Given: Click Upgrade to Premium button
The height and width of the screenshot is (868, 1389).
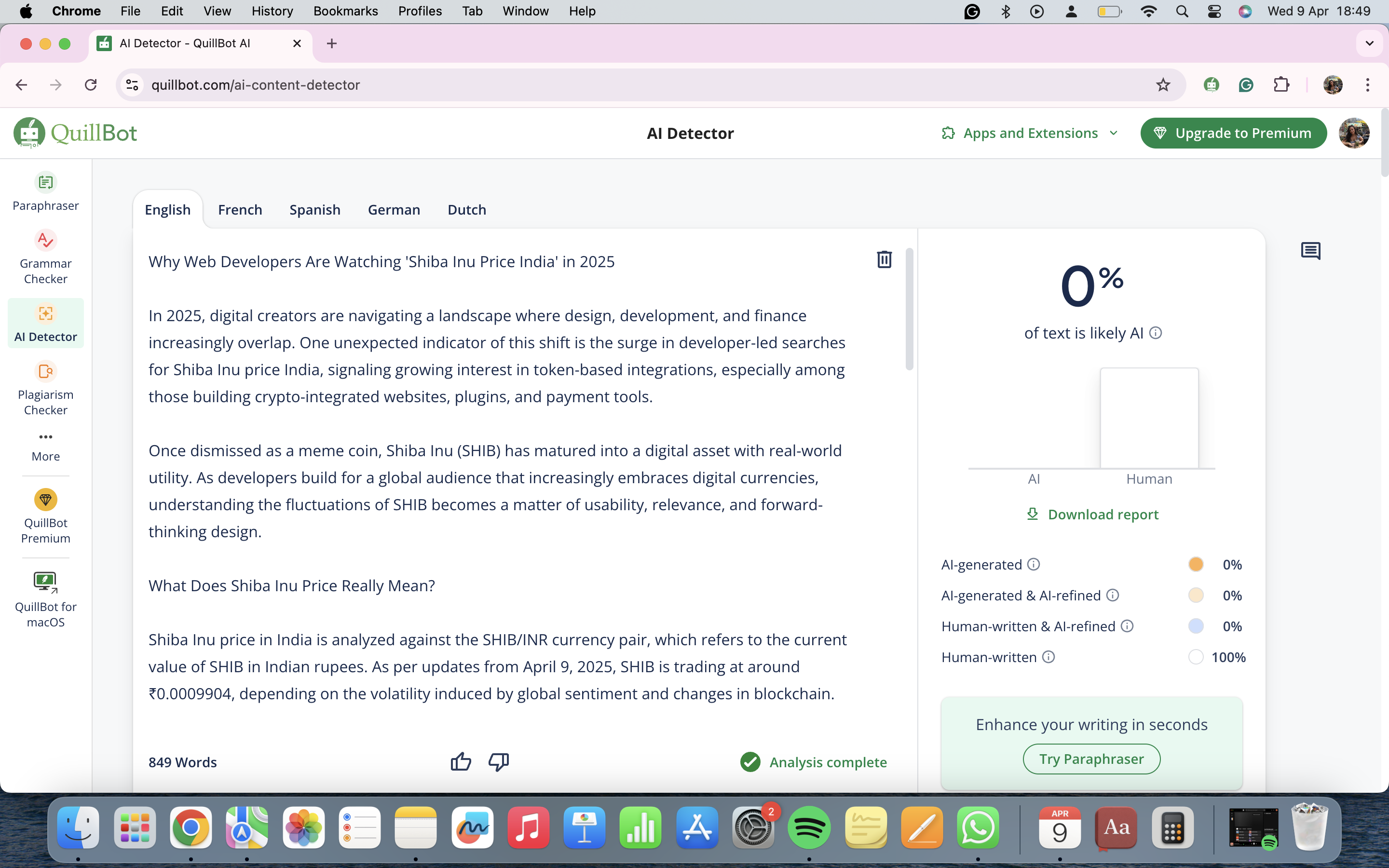Looking at the screenshot, I should 1233,133.
